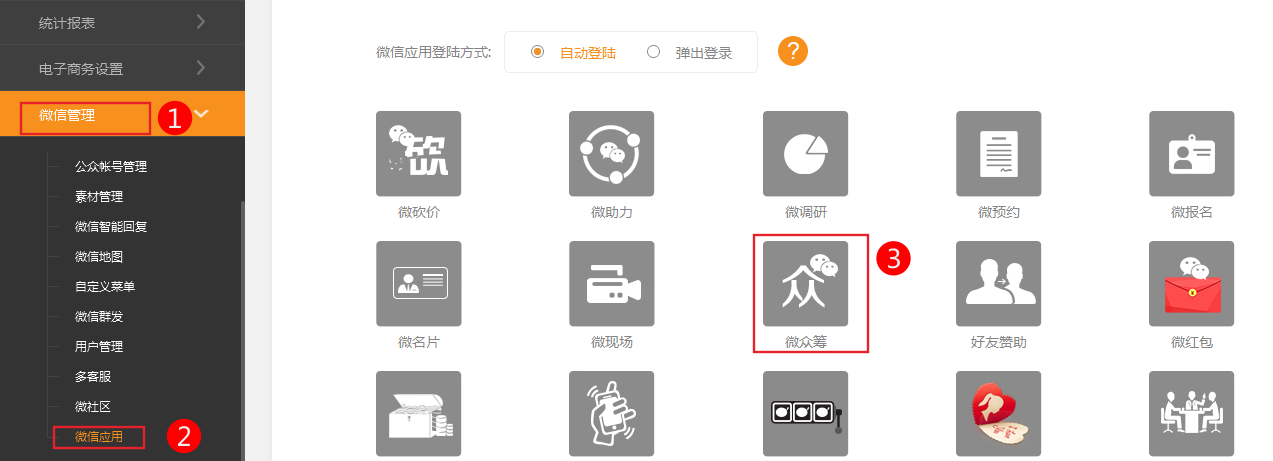The image size is (1273, 461).
Task: Expand the 统计报表 menu section
Action: [122, 21]
